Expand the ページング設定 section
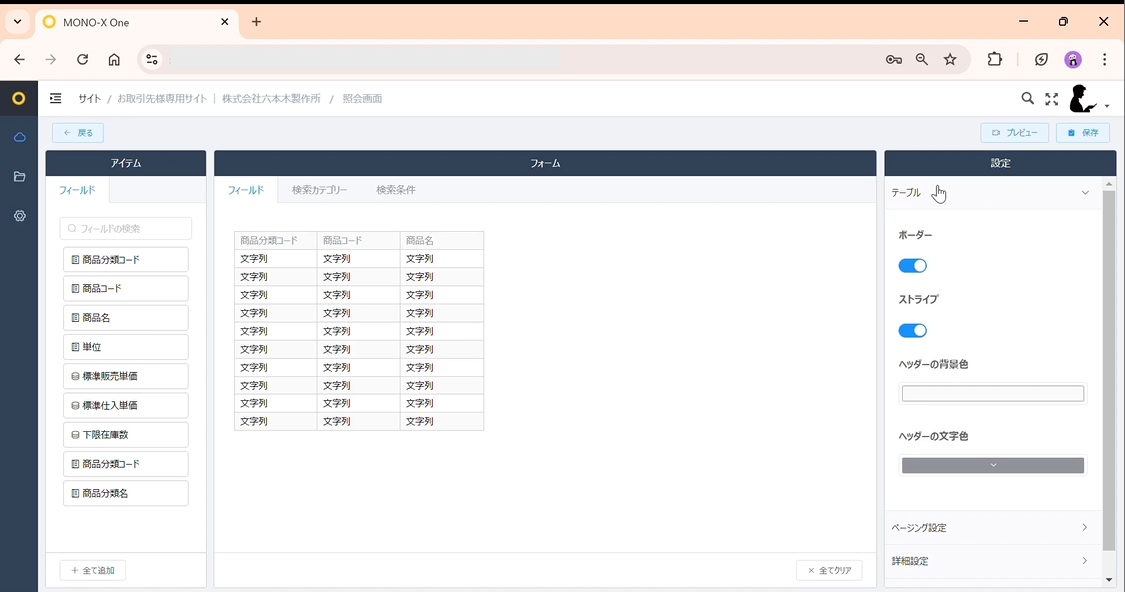The height and width of the screenshot is (592, 1125). [x=992, y=527]
